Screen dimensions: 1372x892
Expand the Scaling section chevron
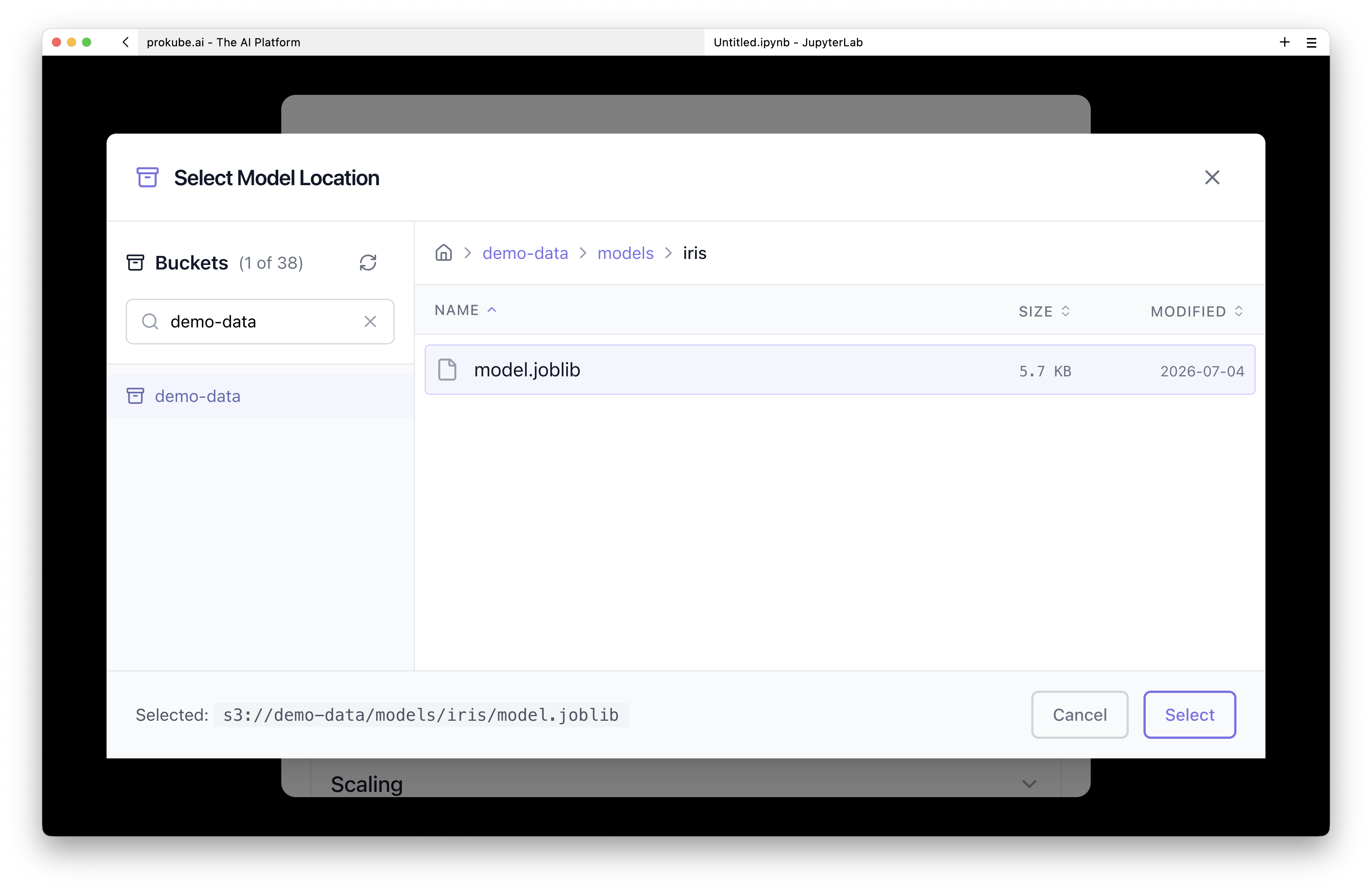[x=1029, y=784]
